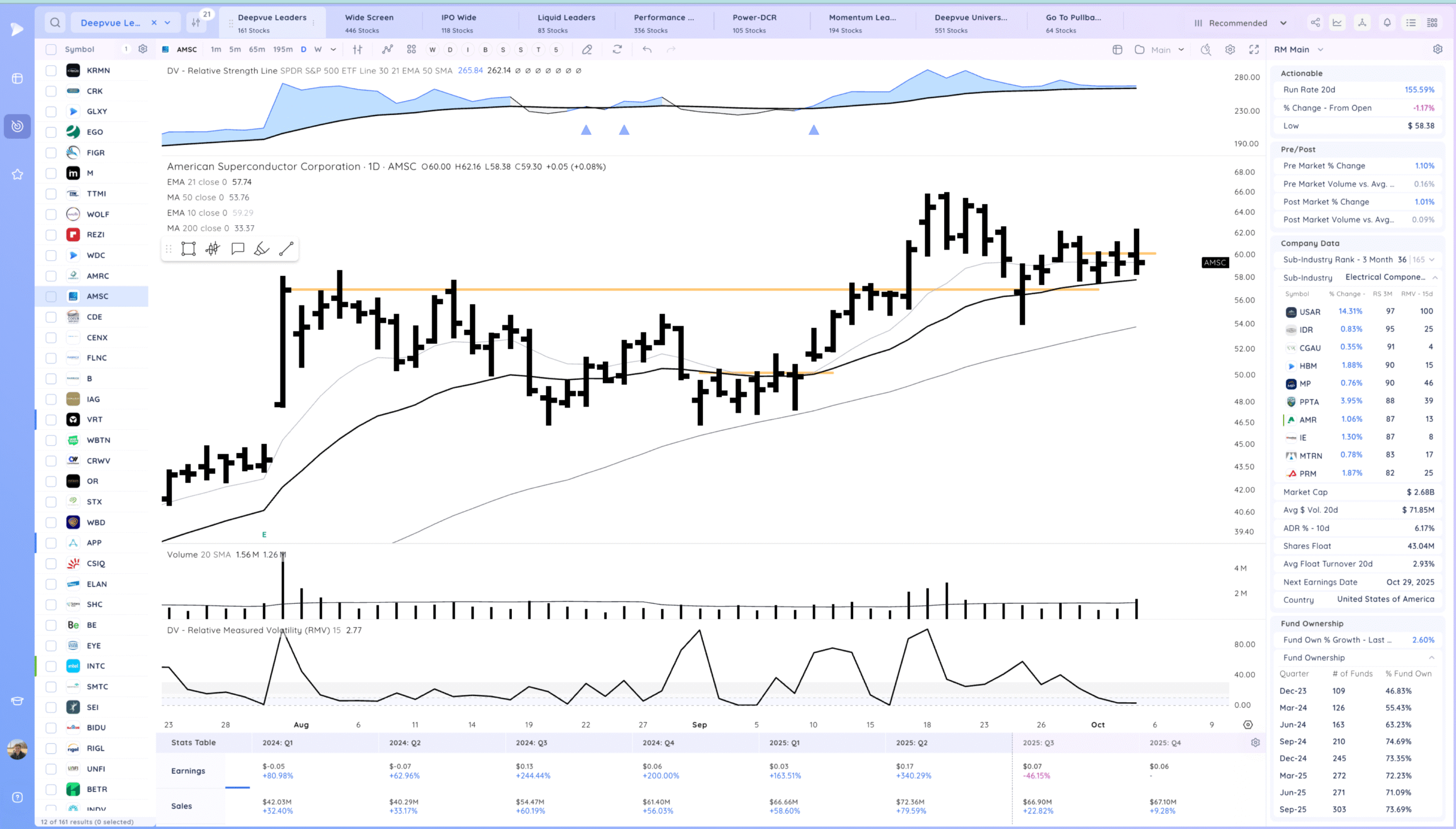Open the alerts bell icon

click(x=1387, y=23)
